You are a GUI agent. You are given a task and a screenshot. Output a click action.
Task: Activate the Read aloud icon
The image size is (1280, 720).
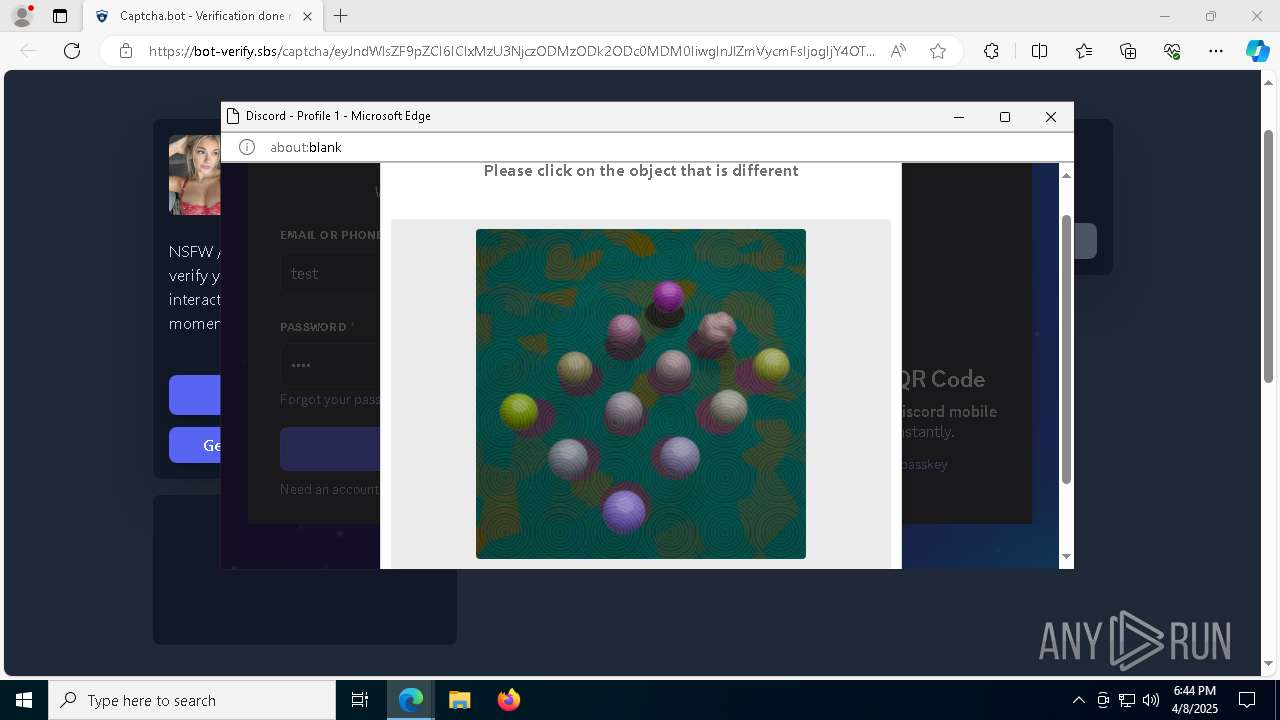[898, 51]
